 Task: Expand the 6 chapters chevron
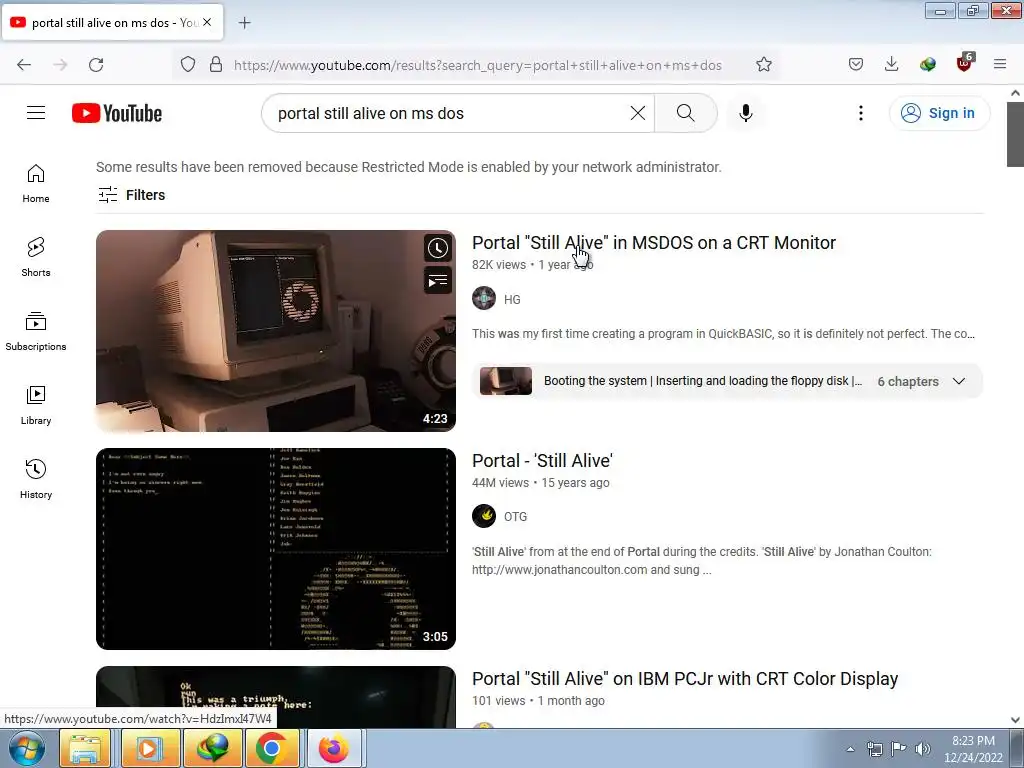pyautogui.click(x=959, y=381)
